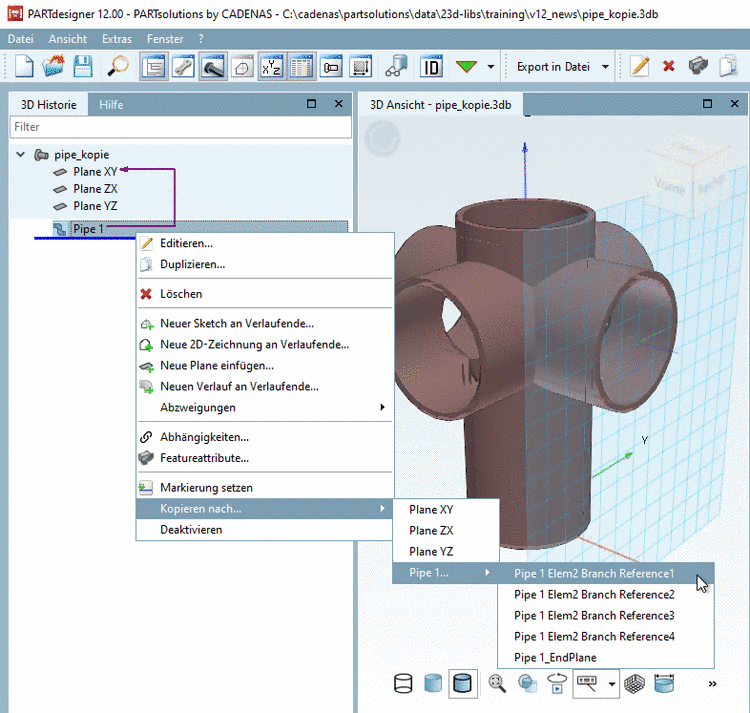Expand the 3D view toolbar overflow chevron
750x713 pixels.
712,683
